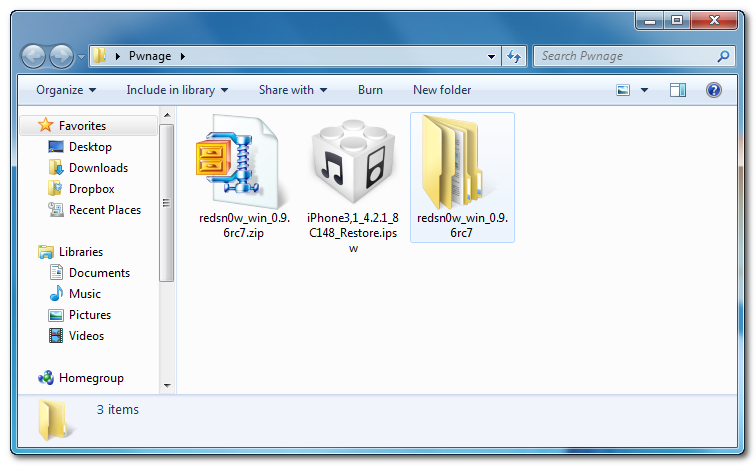The height and width of the screenshot is (466, 756).
Task: Open the More view options dropdown arrow
Action: (x=644, y=90)
